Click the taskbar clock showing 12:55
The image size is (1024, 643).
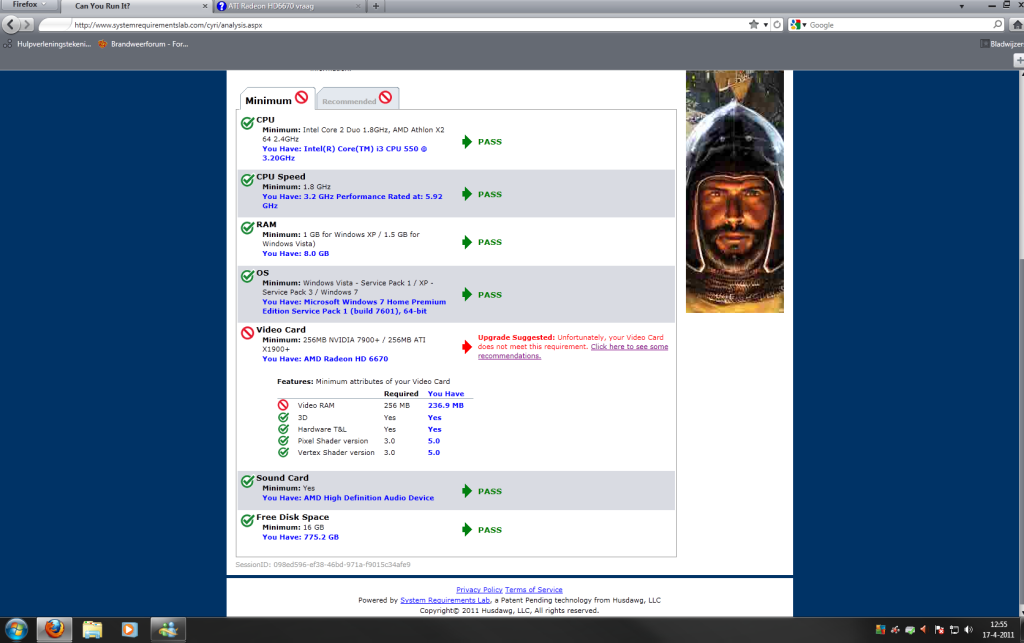click(x=999, y=629)
